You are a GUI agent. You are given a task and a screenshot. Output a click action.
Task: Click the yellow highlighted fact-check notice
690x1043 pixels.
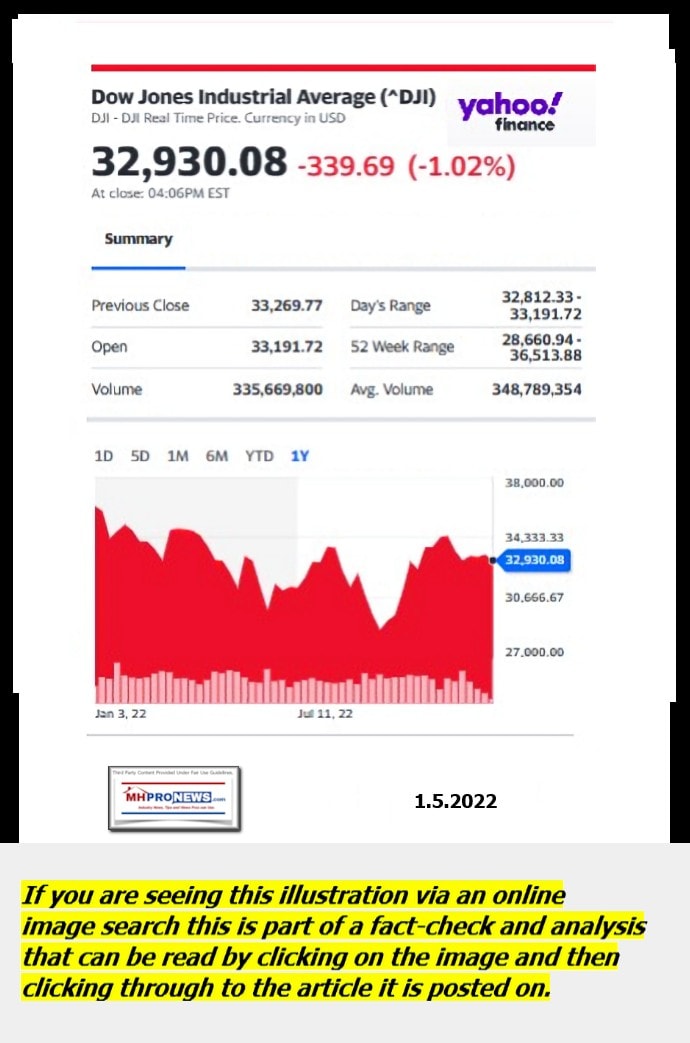333,941
